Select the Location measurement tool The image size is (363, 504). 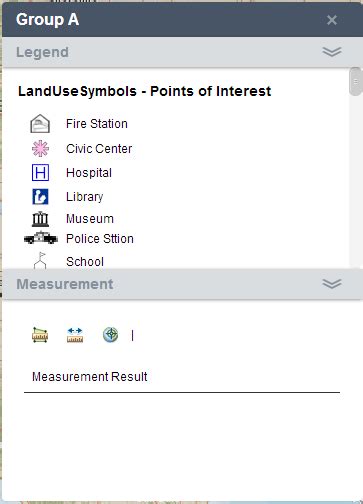(x=110, y=335)
